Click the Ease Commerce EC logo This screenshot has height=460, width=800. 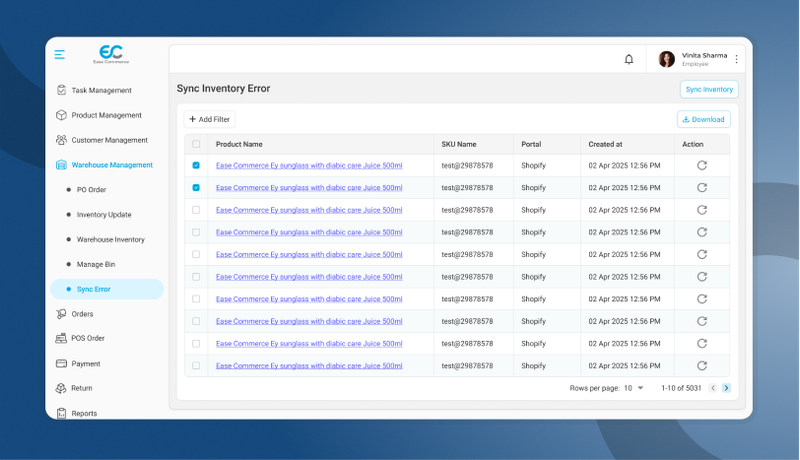[x=111, y=54]
